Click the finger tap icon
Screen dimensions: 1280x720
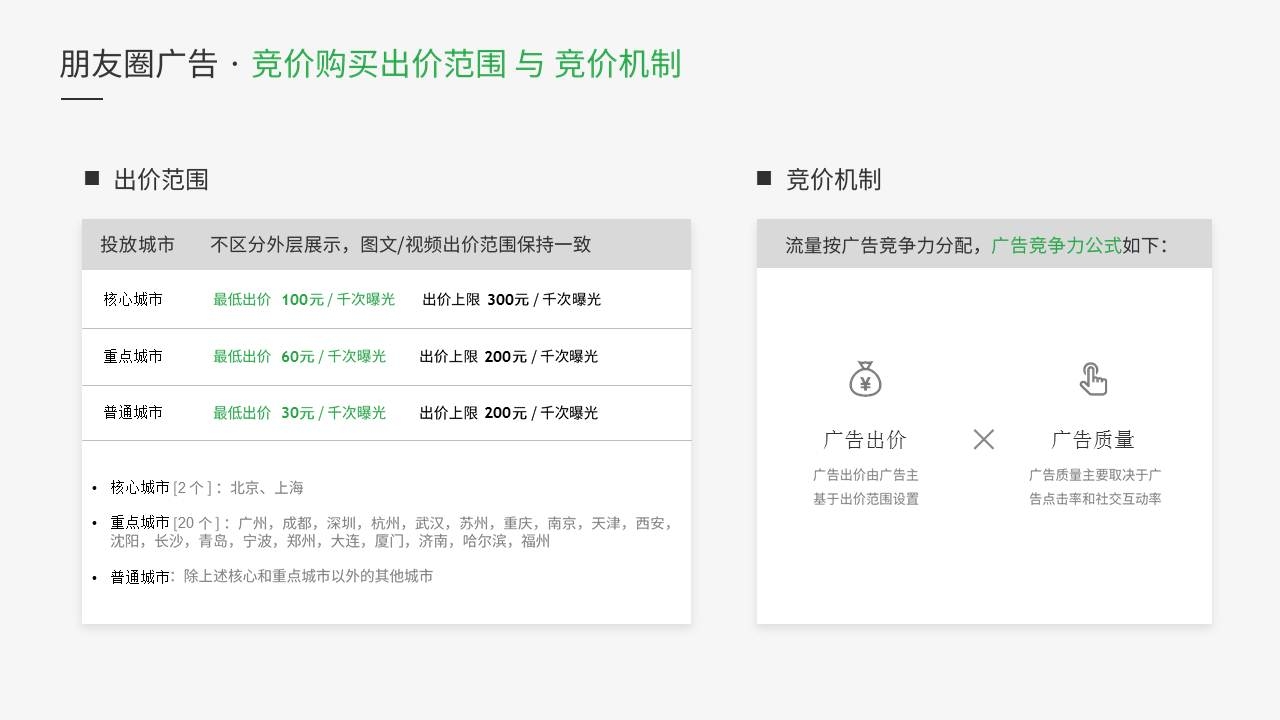[1093, 379]
